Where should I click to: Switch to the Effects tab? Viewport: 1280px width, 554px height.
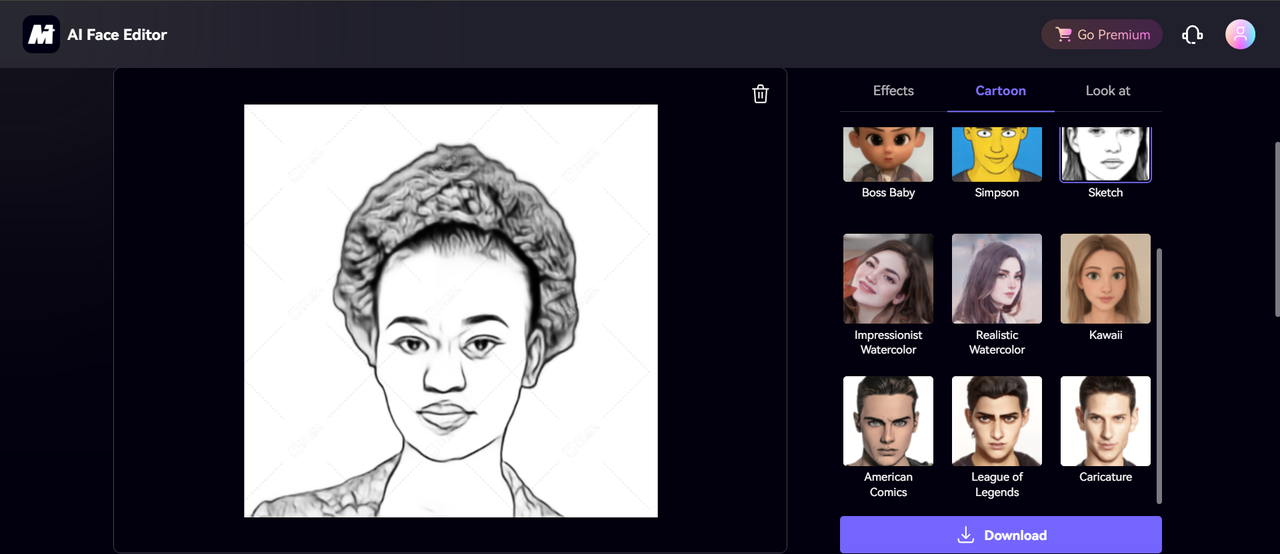[893, 91]
